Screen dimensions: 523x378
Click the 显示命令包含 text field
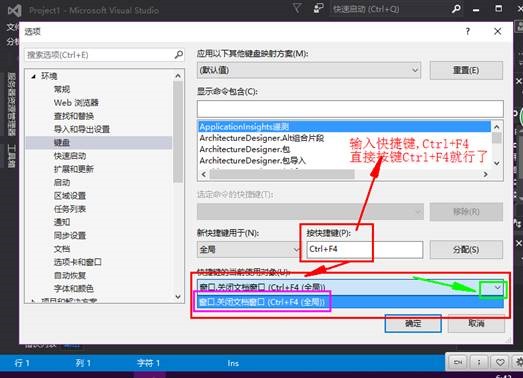point(350,108)
